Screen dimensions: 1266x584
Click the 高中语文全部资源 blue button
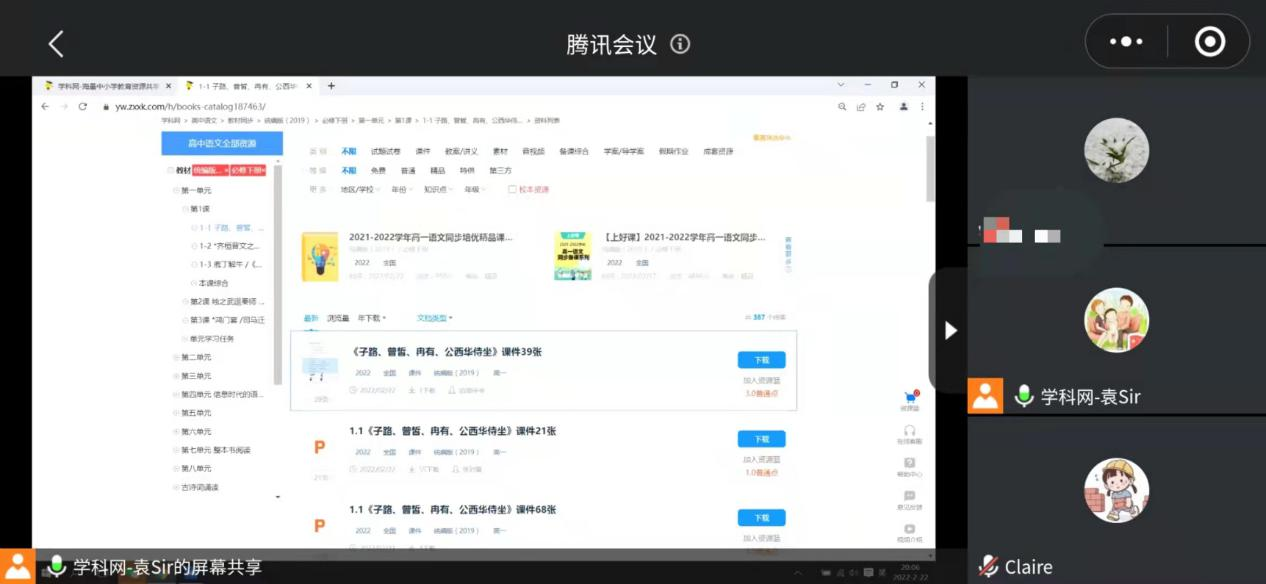222,144
